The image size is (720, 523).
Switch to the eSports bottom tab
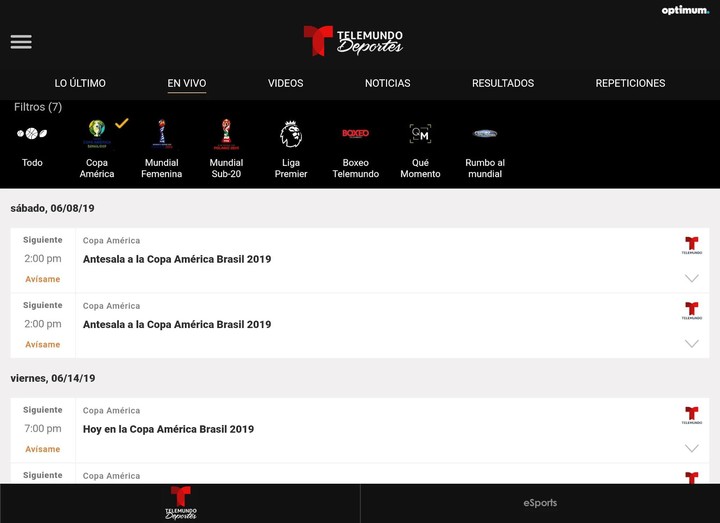540,503
